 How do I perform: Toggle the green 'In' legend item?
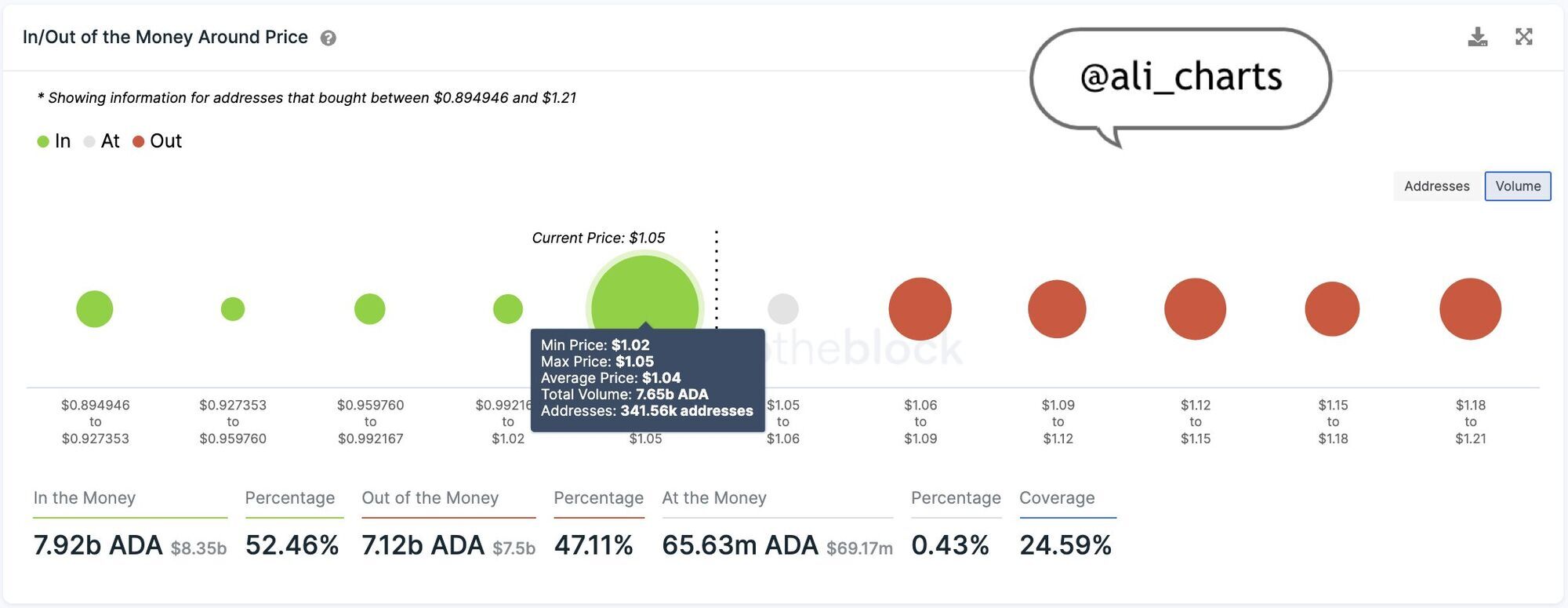pyautogui.click(x=54, y=141)
